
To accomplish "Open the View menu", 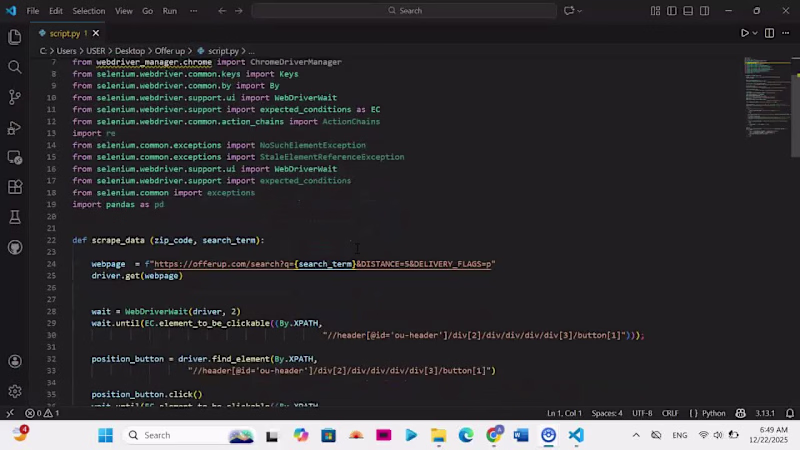I will coord(123,11).
